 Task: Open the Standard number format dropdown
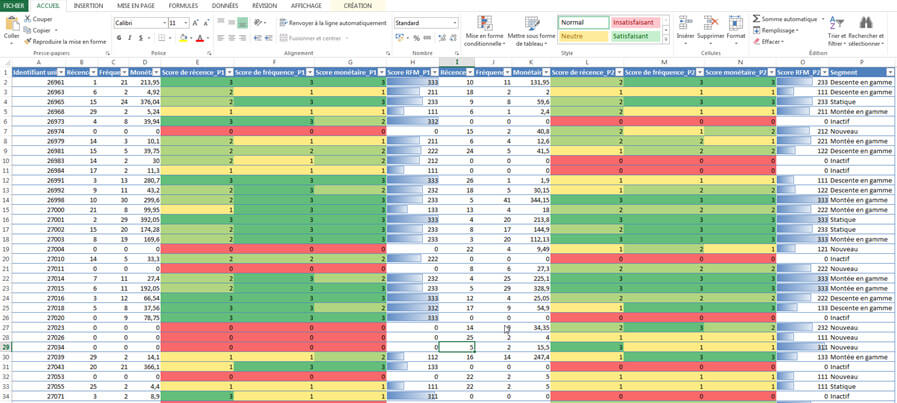point(455,23)
